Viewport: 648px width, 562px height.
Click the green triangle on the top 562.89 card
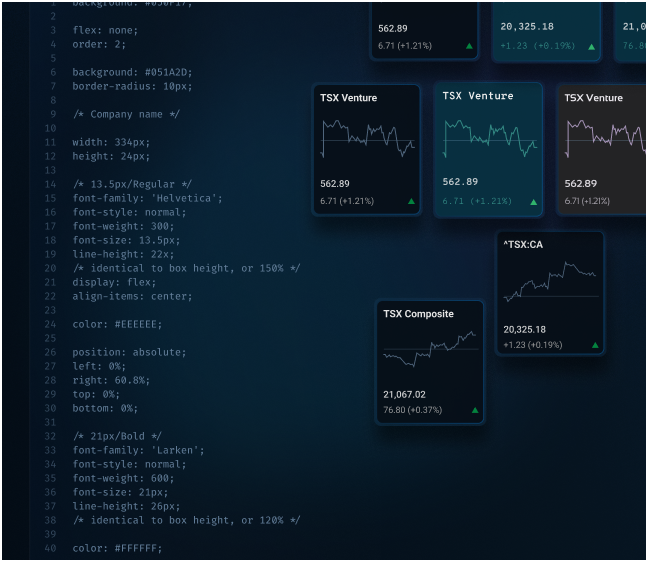coord(468,46)
